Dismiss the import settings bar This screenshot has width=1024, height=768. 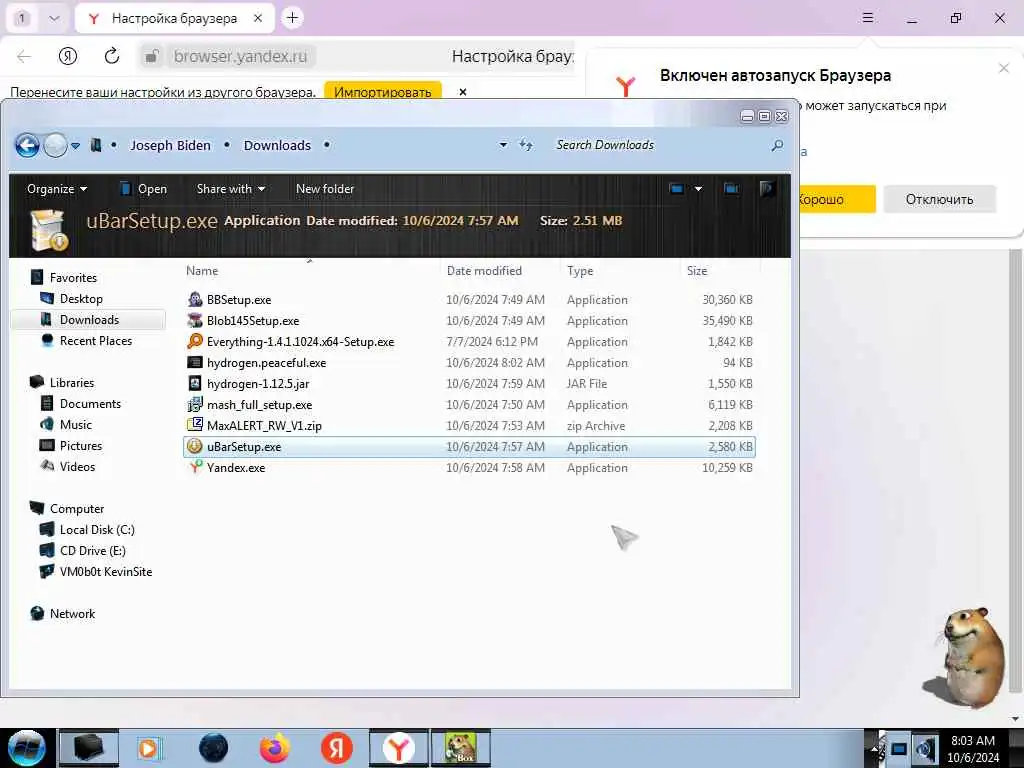(x=462, y=92)
